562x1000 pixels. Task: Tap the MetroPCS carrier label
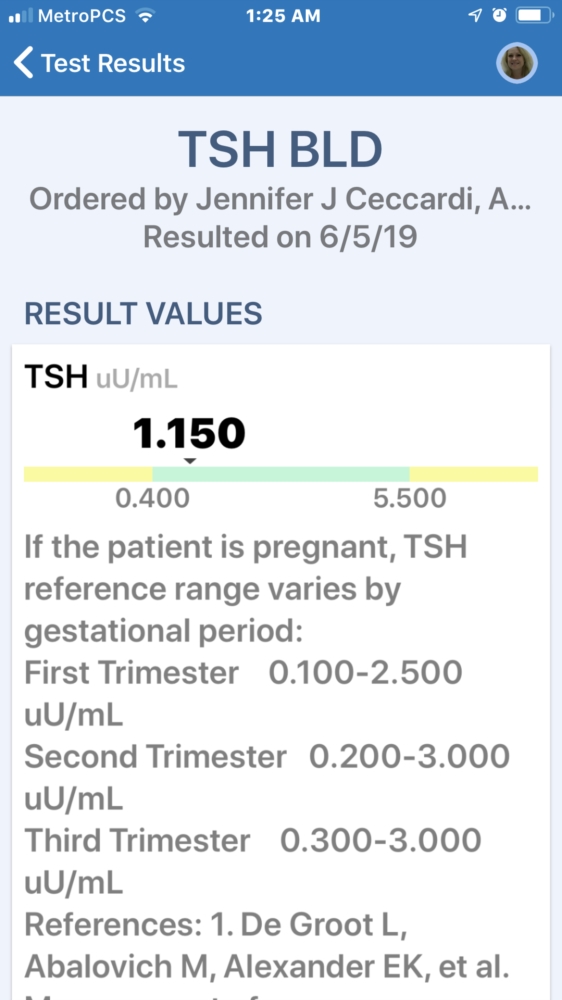[x=82, y=16]
